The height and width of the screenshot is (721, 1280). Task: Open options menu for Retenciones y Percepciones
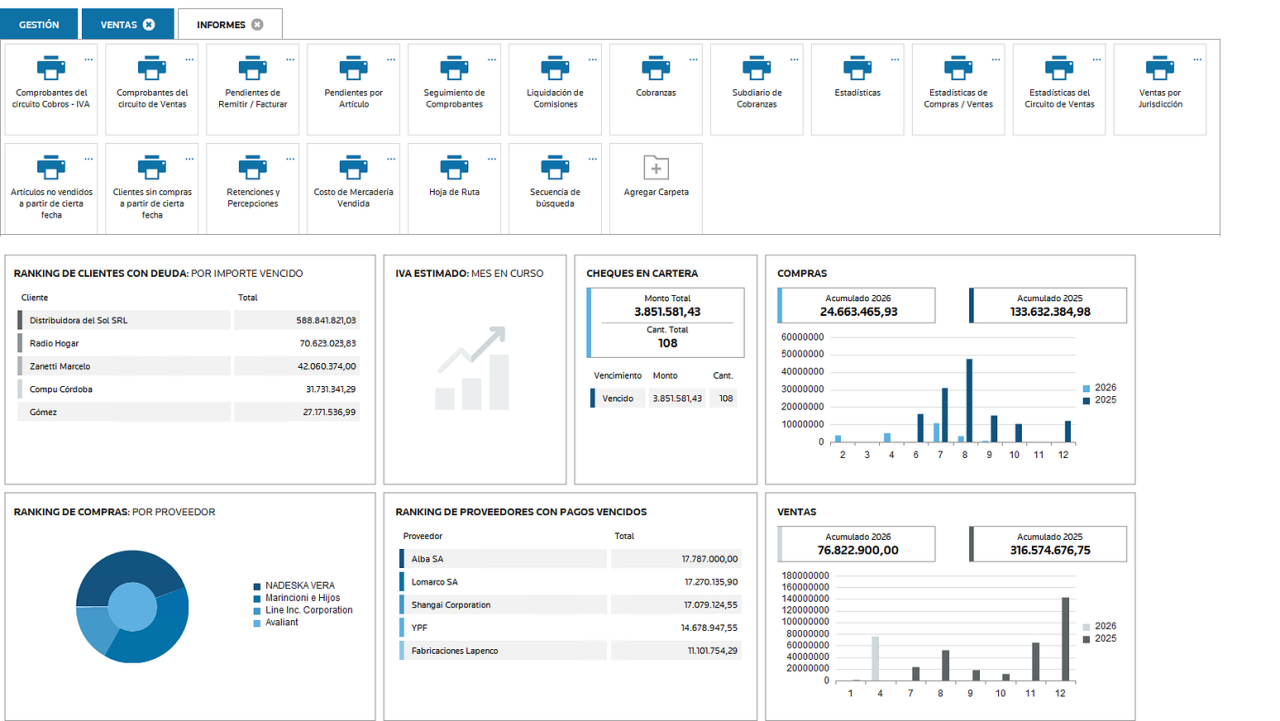(291, 159)
